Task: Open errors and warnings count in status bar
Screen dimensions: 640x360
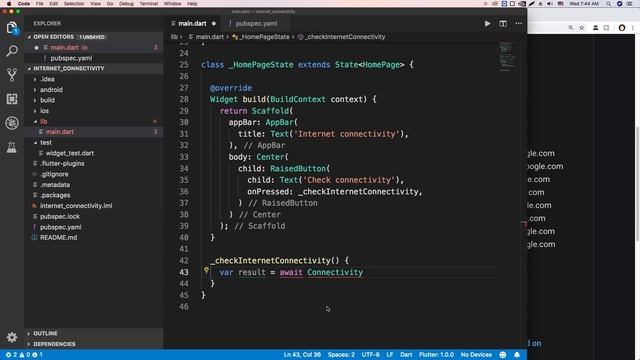Action: pyautogui.click(x=24, y=355)
